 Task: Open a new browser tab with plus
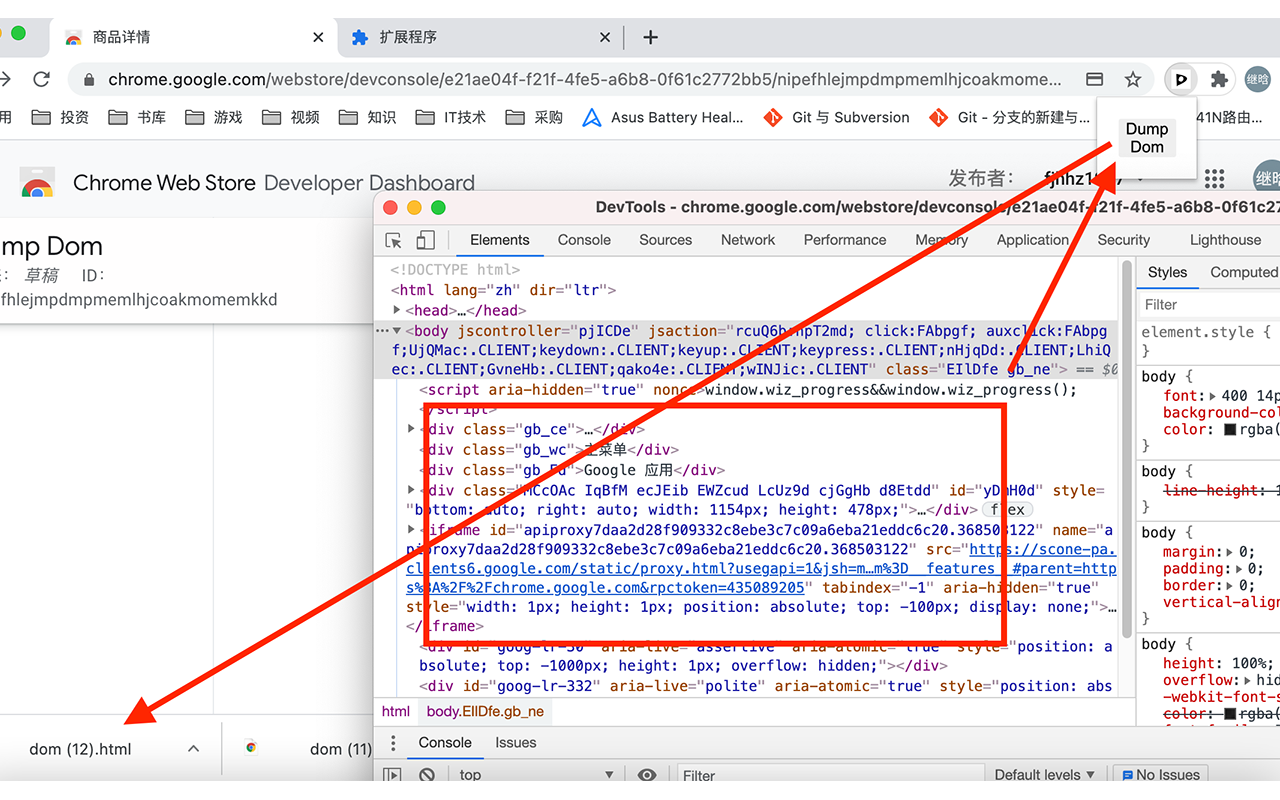[650, 37]
